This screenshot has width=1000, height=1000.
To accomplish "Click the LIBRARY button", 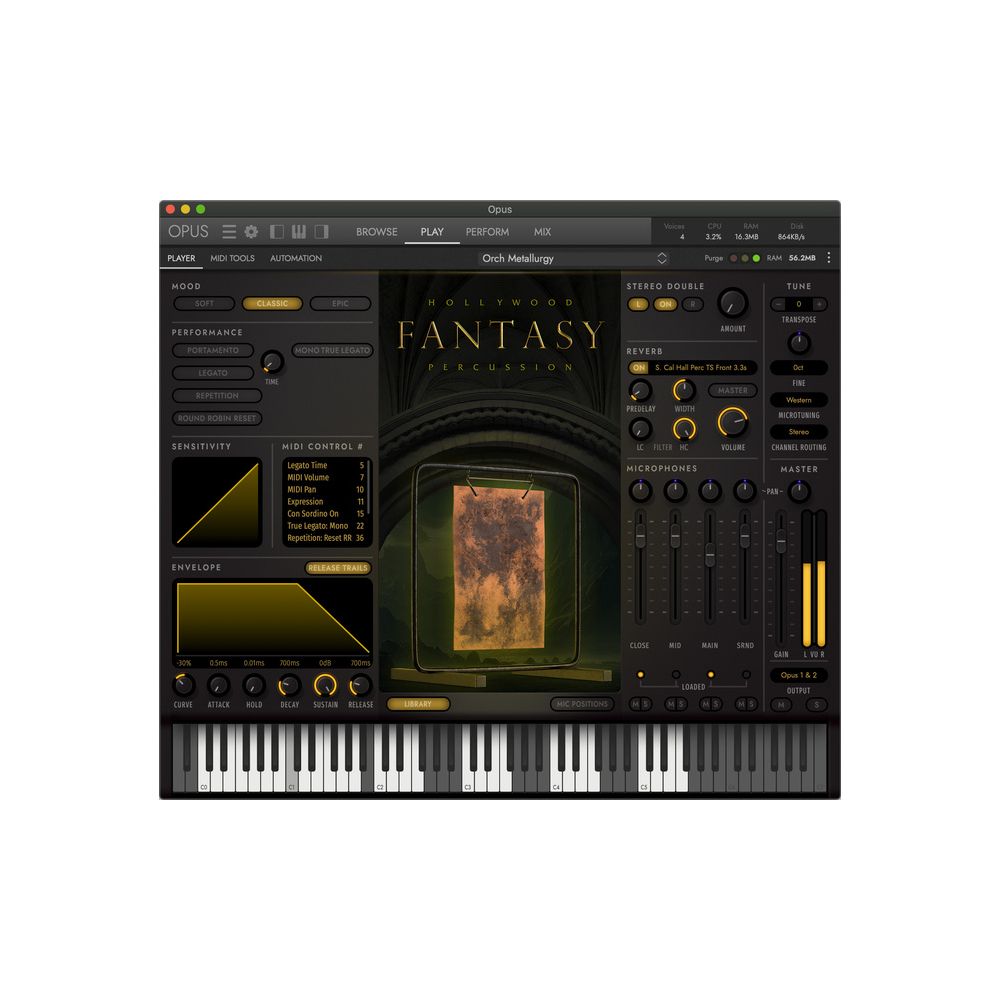I will [417, 704].
